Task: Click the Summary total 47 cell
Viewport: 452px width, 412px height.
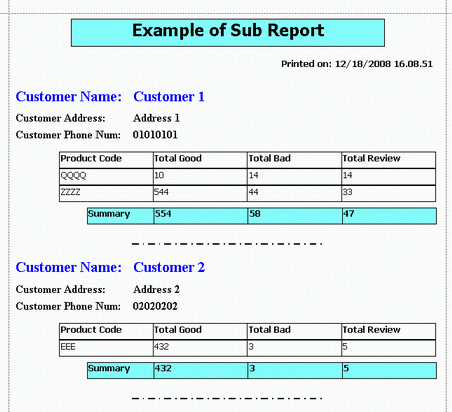Action: click(389, 216)
